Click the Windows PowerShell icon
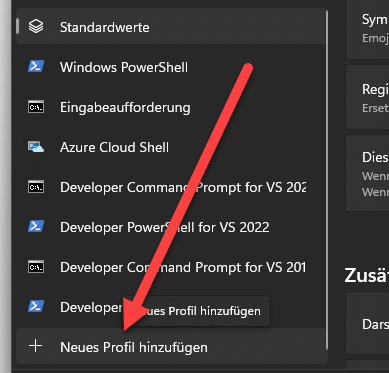The width and height of the screenshot is (389, 373). coord(36,66)
